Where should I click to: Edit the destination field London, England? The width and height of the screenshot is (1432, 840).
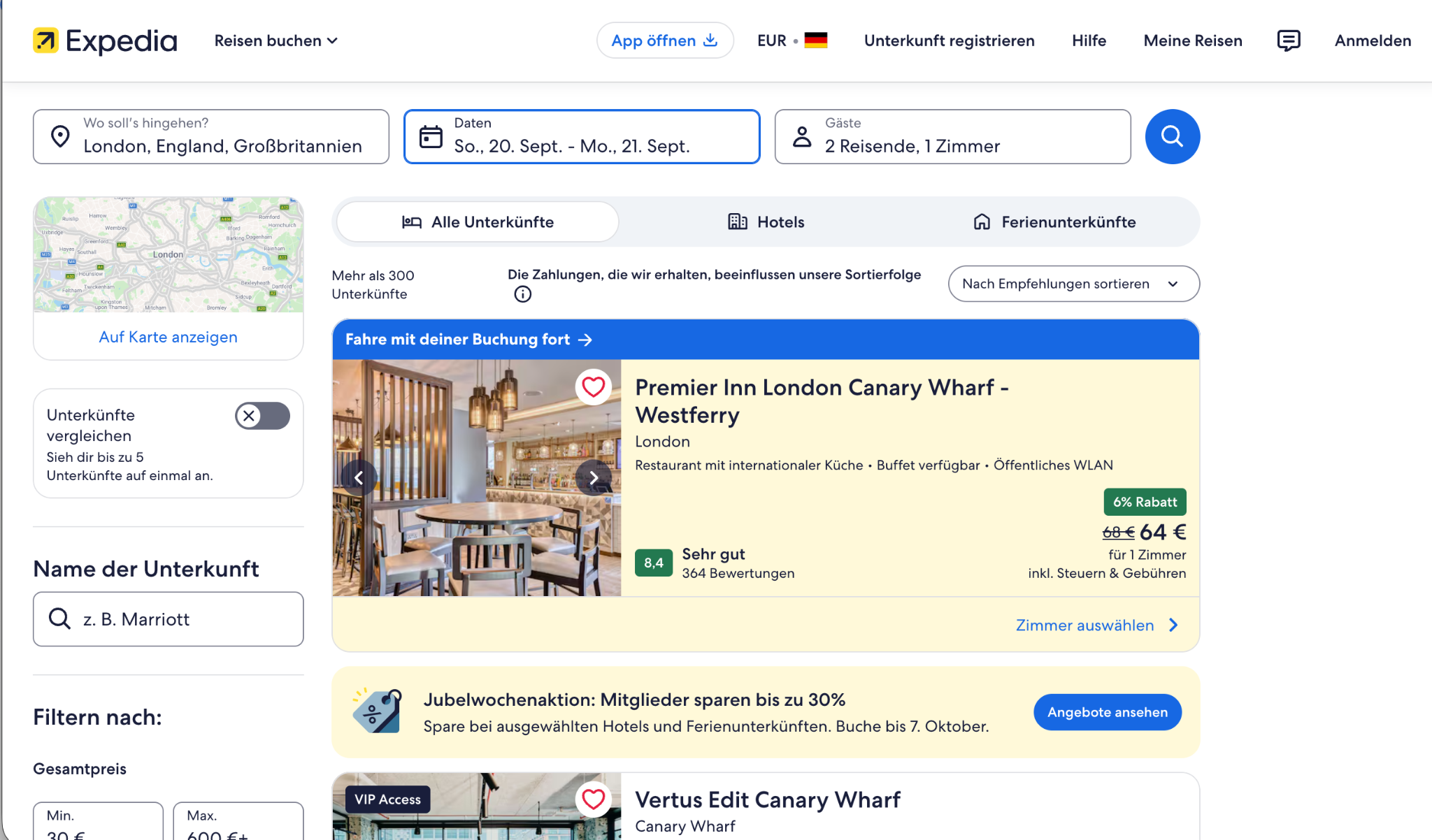click(211, 136)
